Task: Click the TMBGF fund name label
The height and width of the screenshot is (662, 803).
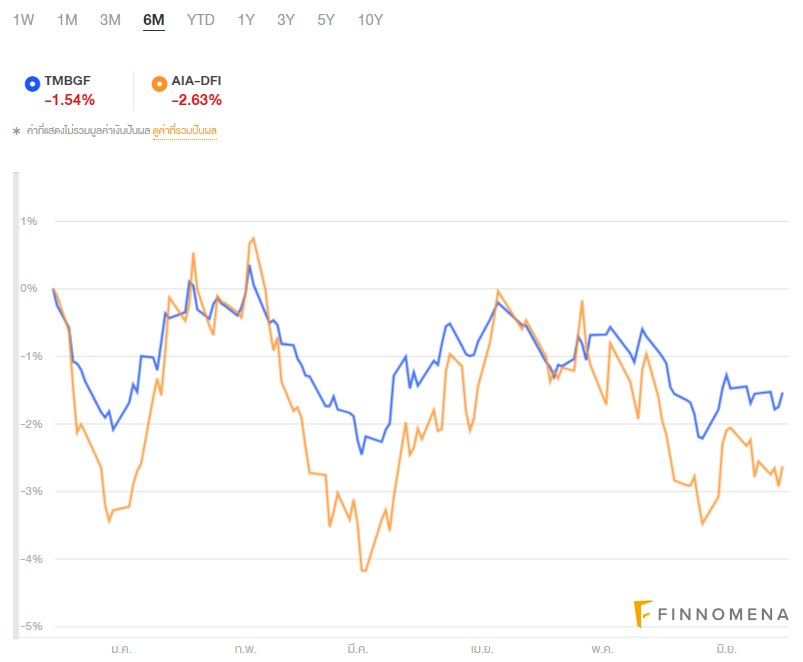Action: pos(68,82)
